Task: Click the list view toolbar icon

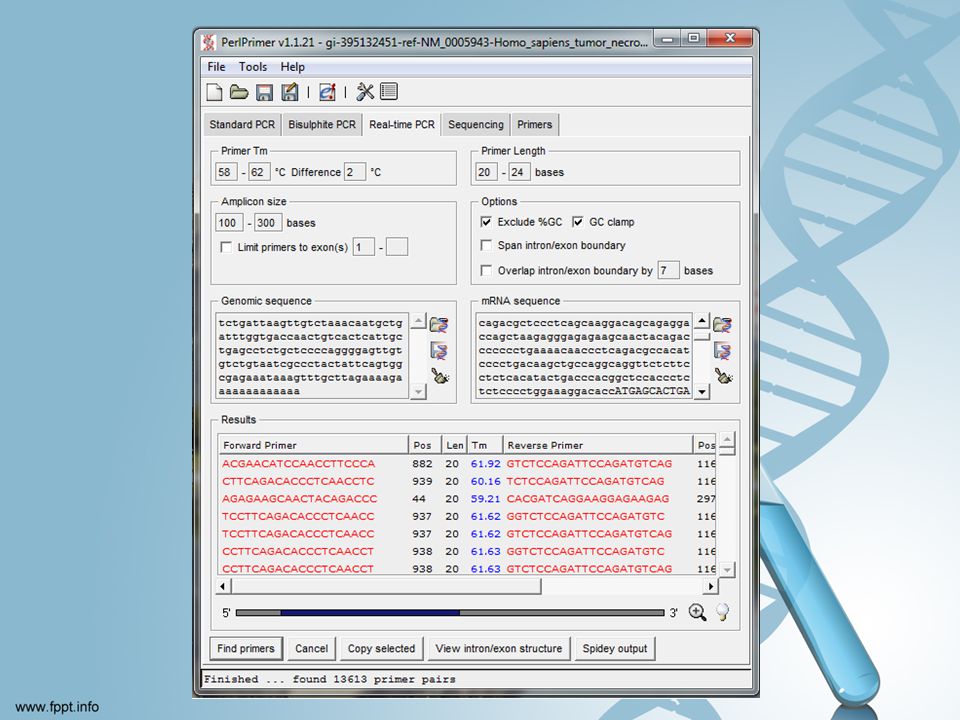Action: (389, 92)
